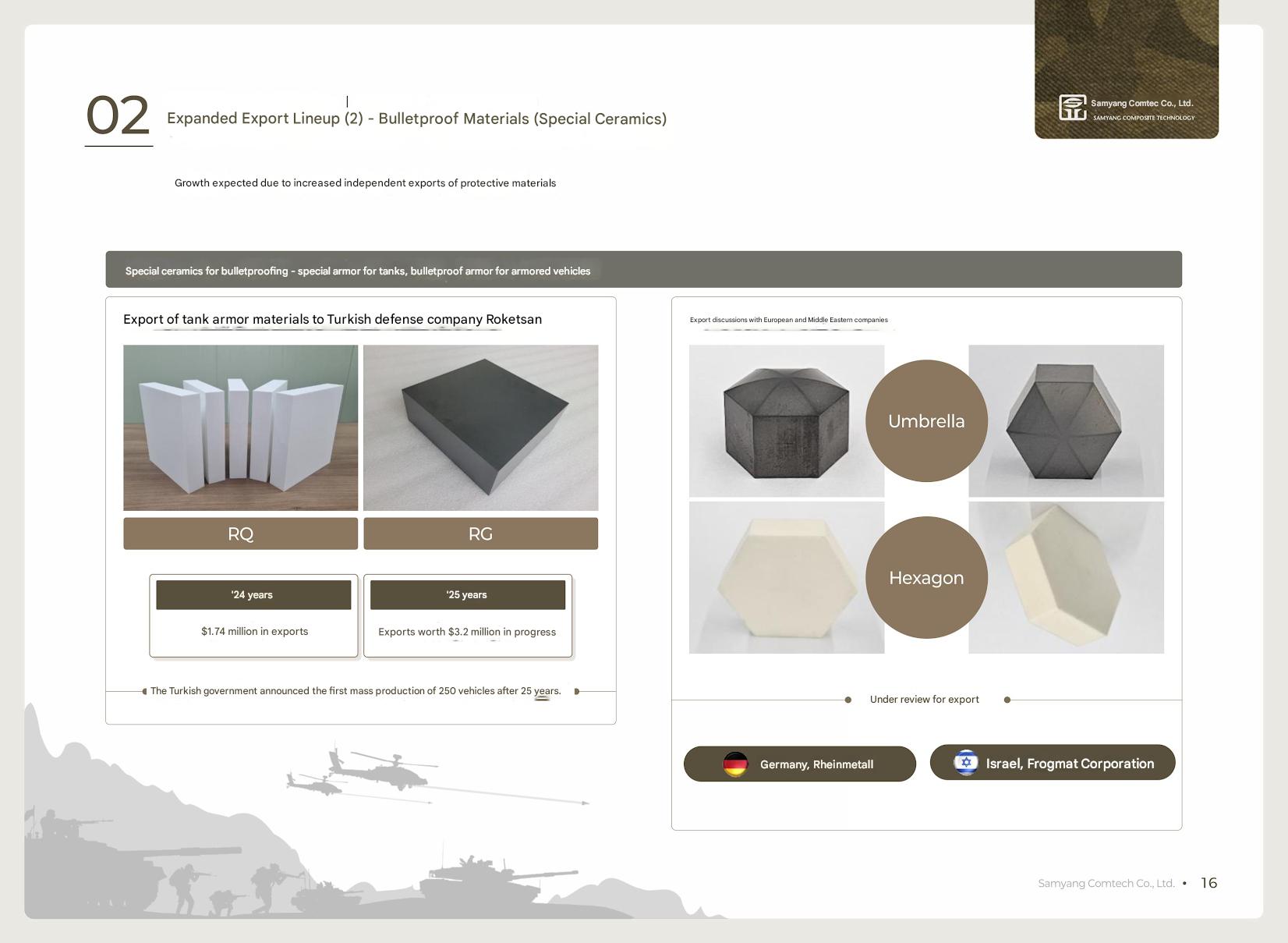Viewport: 1288px width, 943px height.
Task: Click "Under review for export" label
Action: pos(925,700)
